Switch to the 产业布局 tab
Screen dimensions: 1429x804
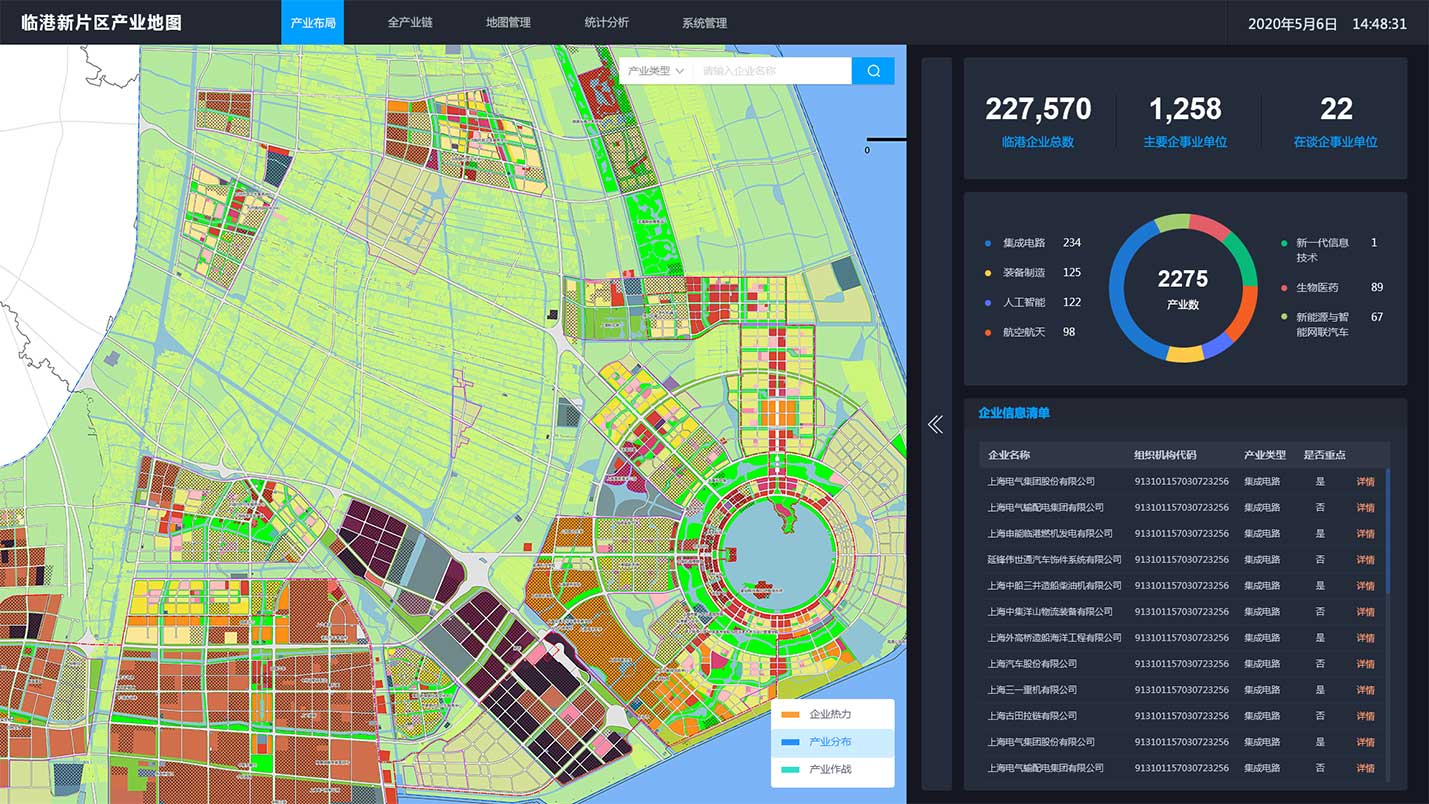[312, 23]
